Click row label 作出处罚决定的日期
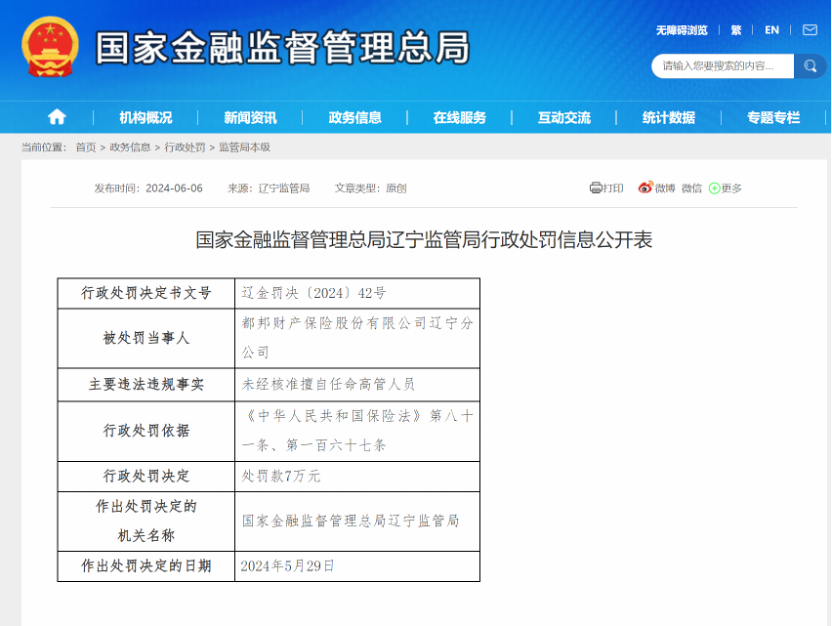832x626 pixels. pos(146,567)
